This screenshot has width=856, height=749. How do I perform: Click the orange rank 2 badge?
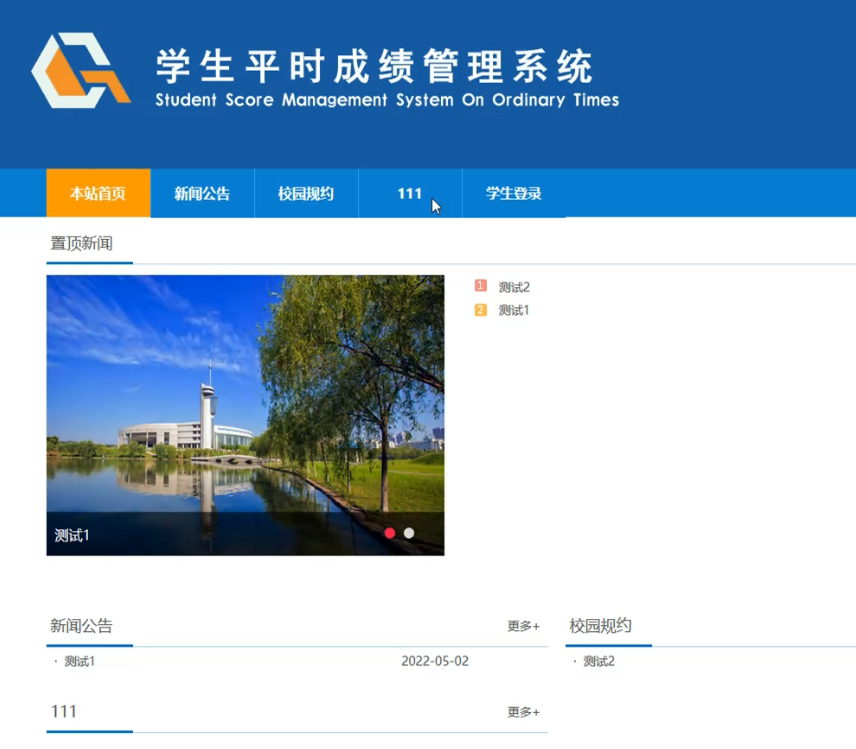(x=480, y=310)
